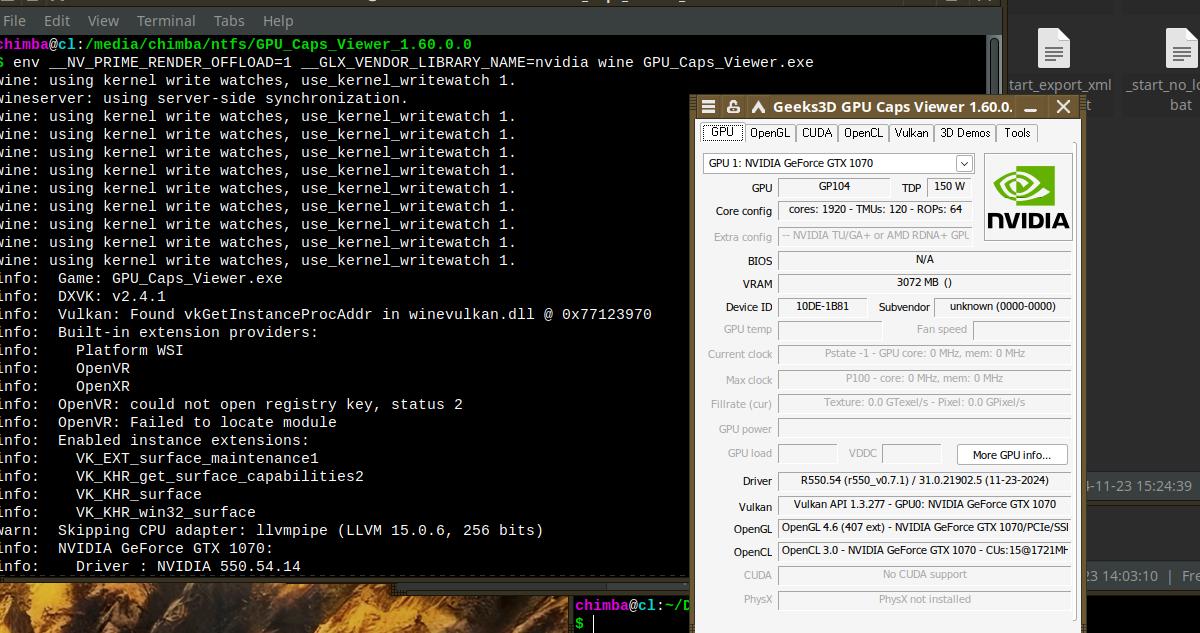Switch to the OpenCL tab

tap(863, 133)
